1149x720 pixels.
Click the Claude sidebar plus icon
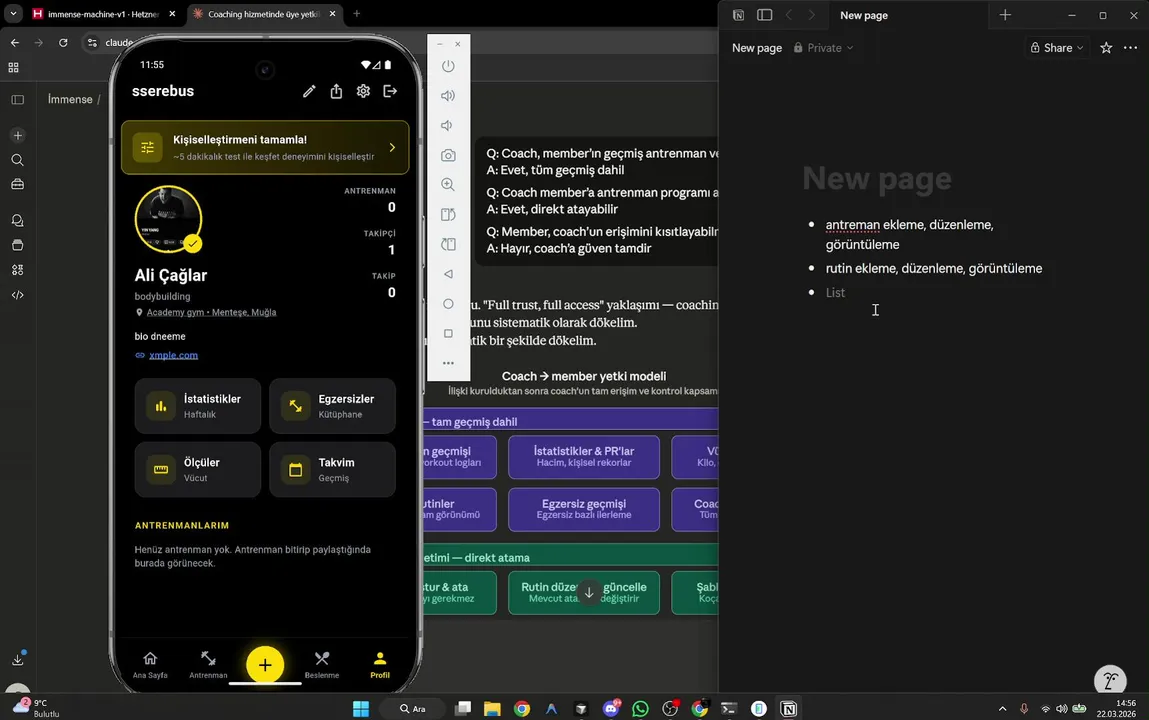[x=18, y=136]
